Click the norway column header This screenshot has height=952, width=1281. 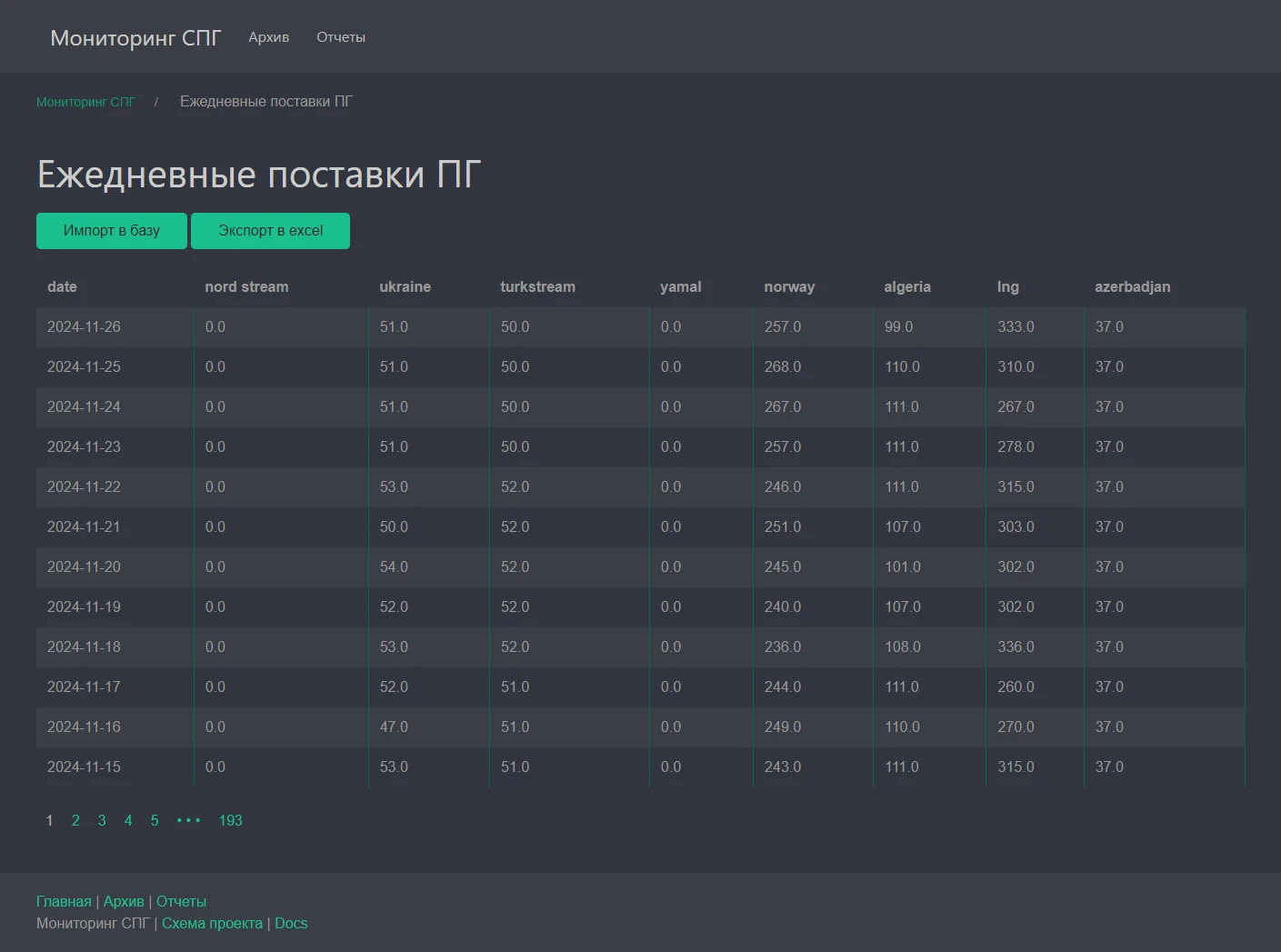[789, 286]
